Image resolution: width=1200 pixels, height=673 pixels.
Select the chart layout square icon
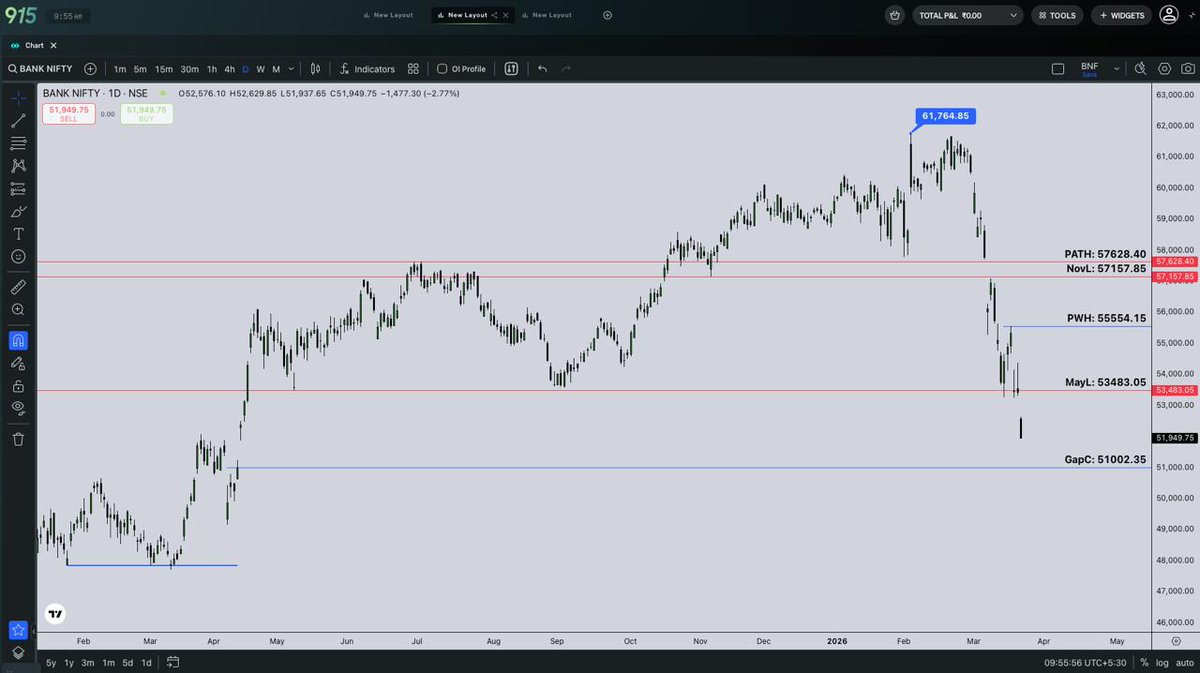coord(1058,69)
